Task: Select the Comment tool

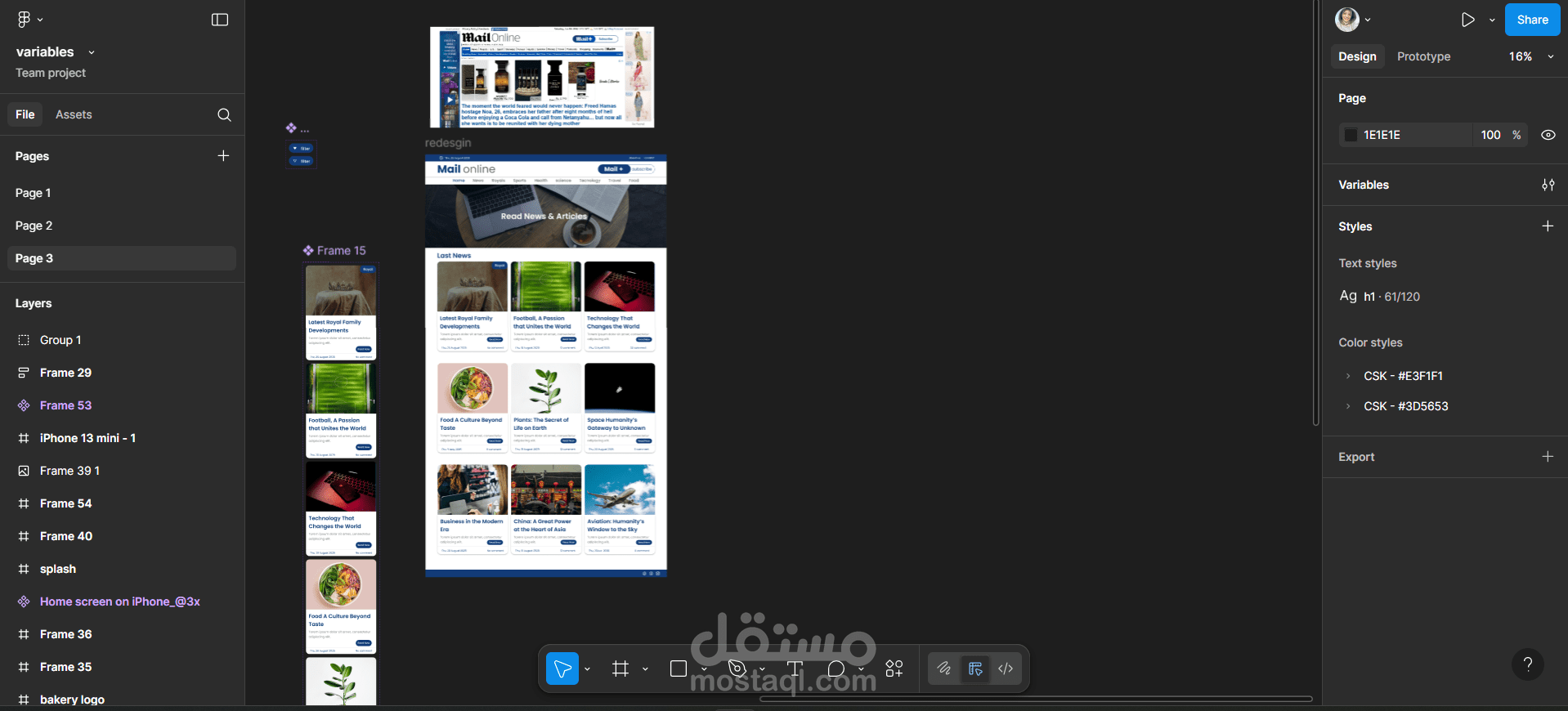Action: click(836, 669)
